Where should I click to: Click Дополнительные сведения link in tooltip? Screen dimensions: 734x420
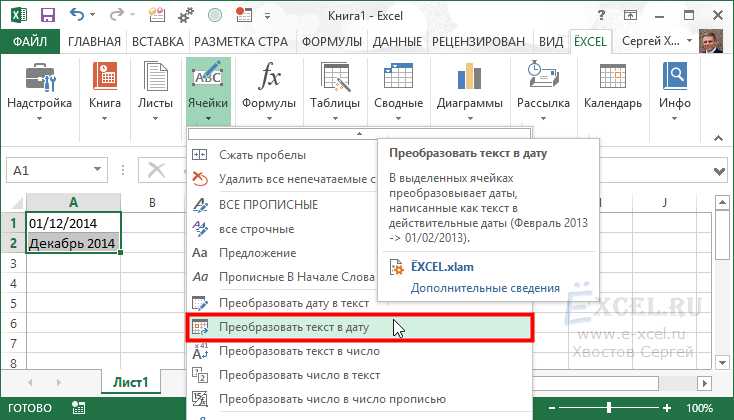[485, 288]
